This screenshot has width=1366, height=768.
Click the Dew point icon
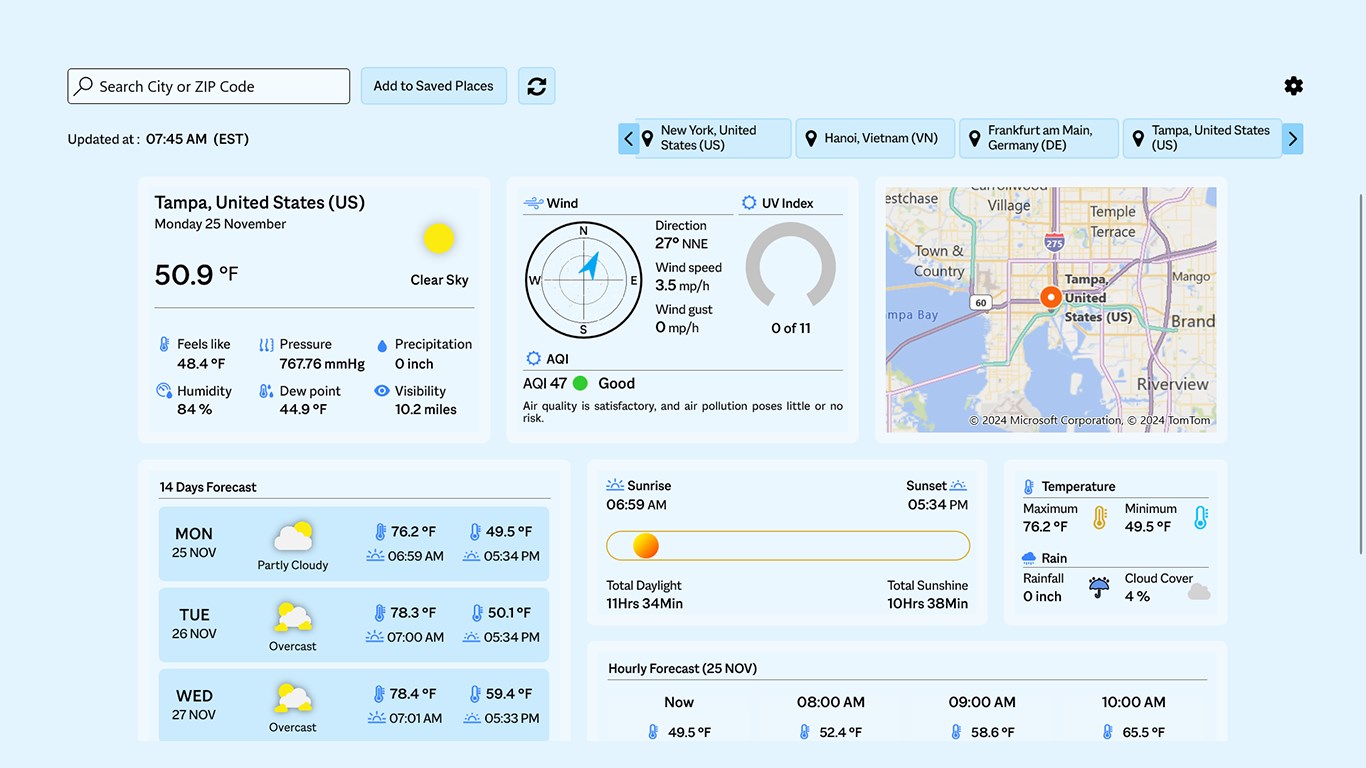[x=268, y=391]
